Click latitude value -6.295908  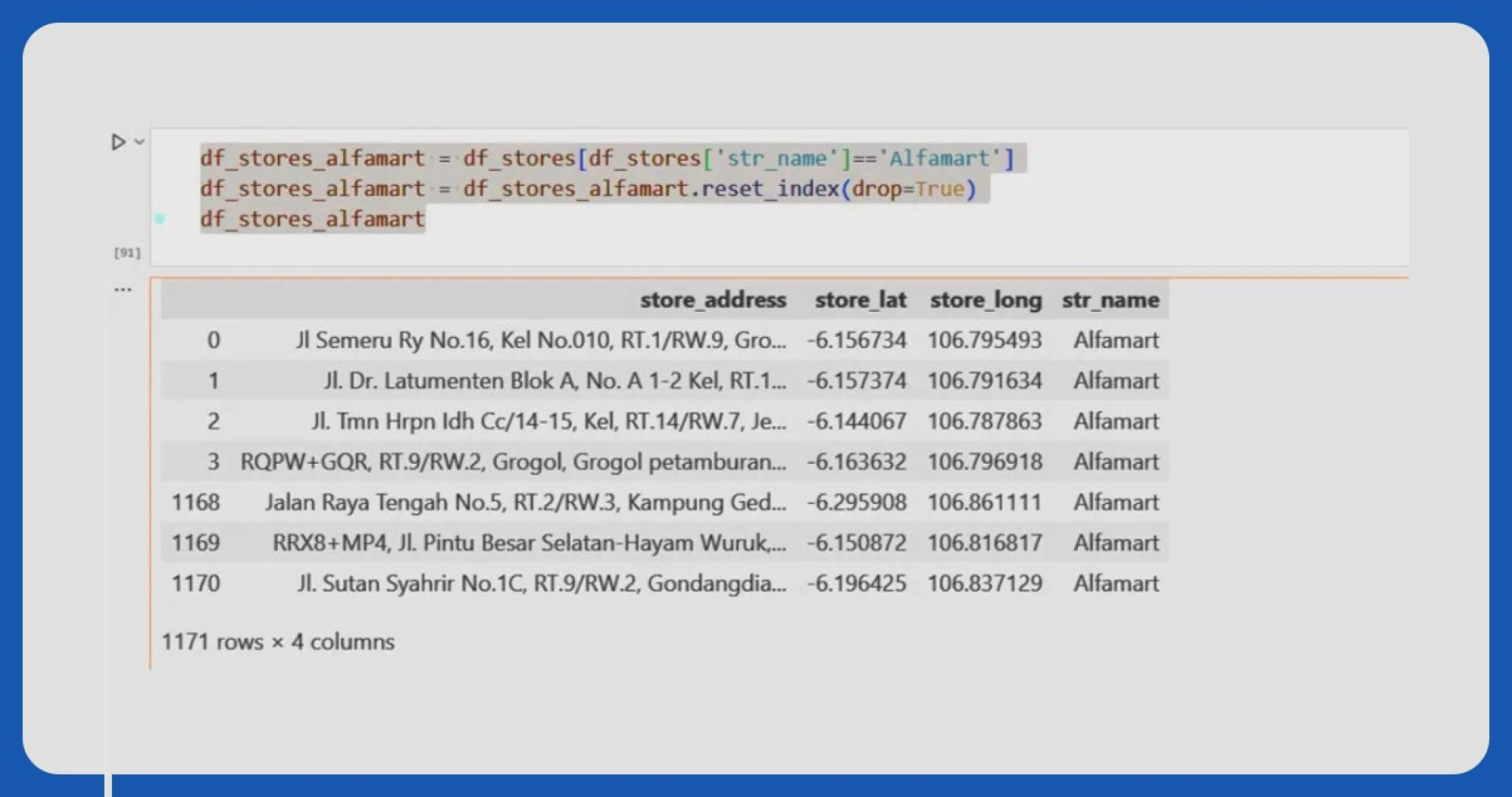[x=857, y=502]
